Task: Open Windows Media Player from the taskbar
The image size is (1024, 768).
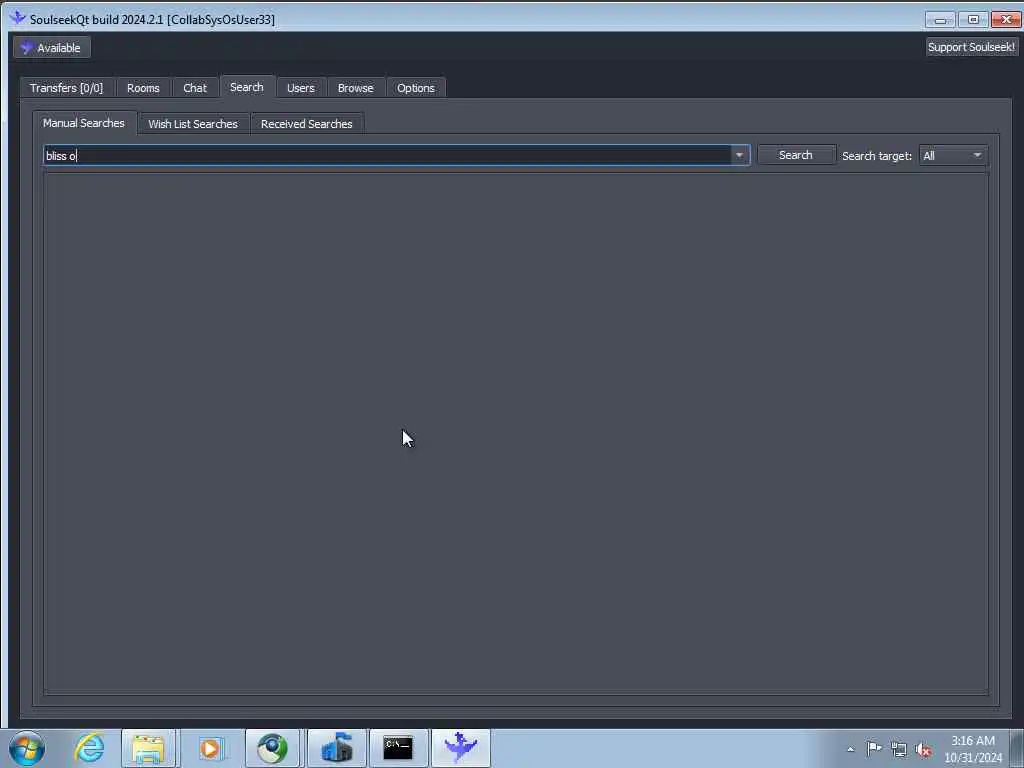Action: tap(210, 748)
